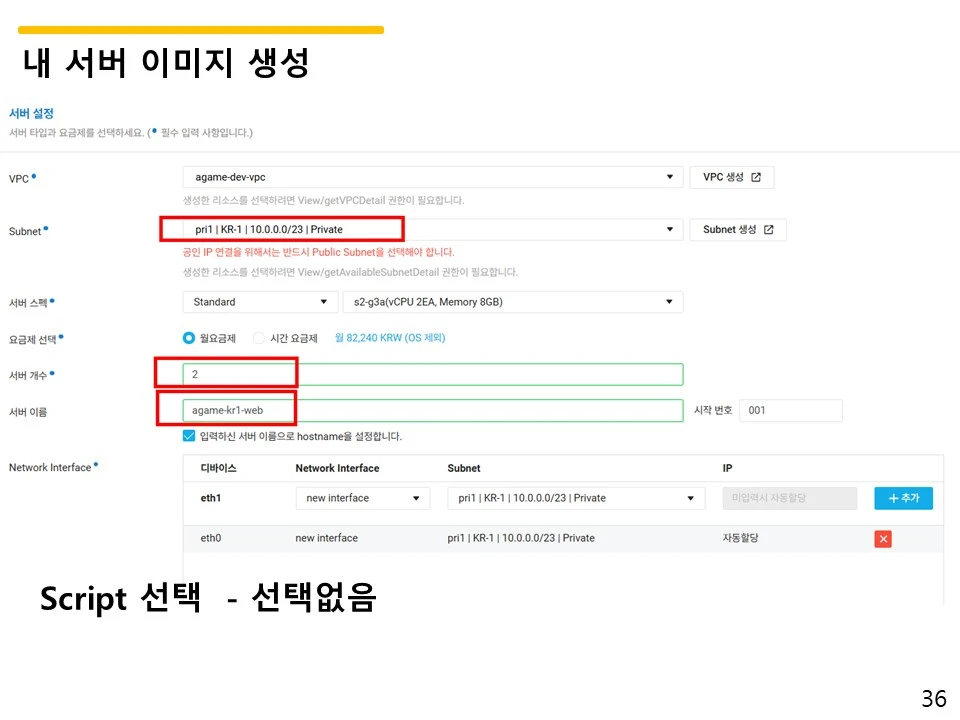Screen dimensions: 960x720
Task: Click external link icon on Subnet 생성 button
Action: click(769, 229)
